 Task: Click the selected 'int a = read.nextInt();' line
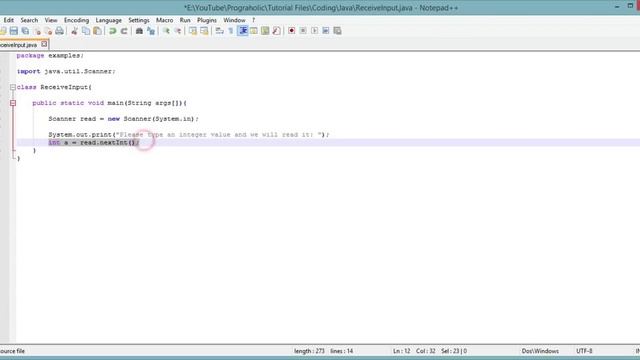point(93,142)
